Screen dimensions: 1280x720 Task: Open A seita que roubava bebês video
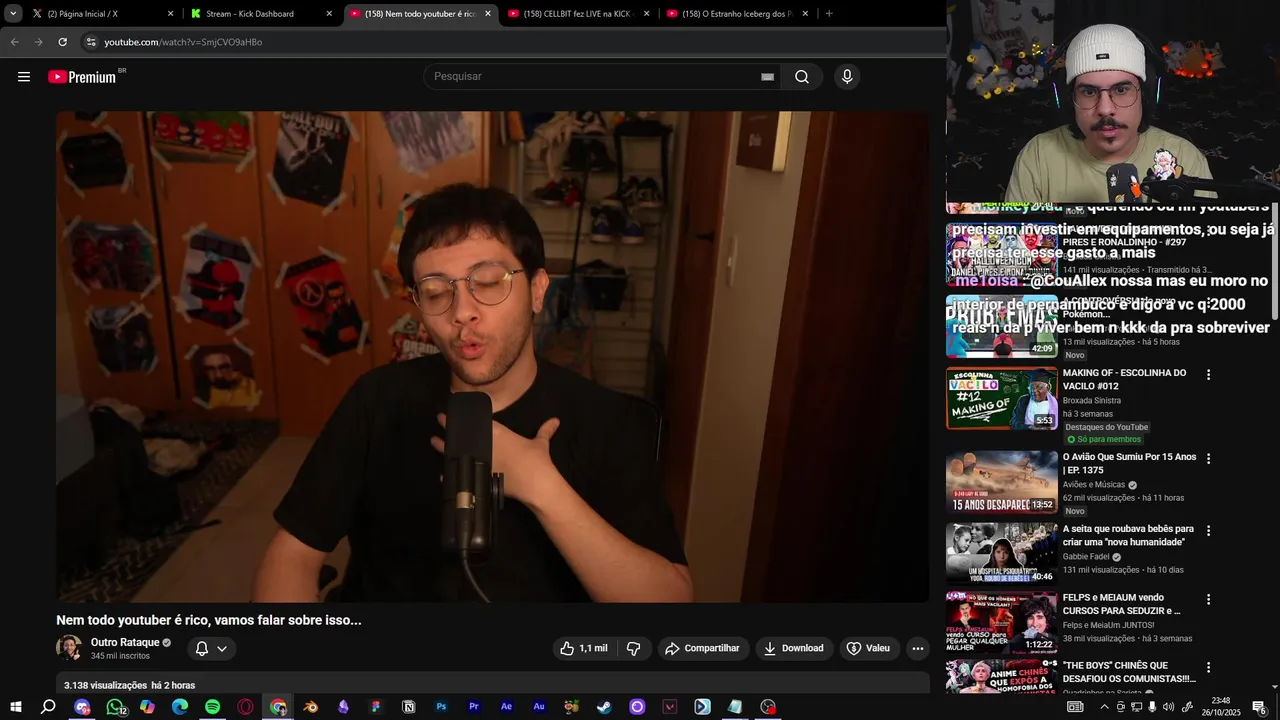click(1001, 554)
